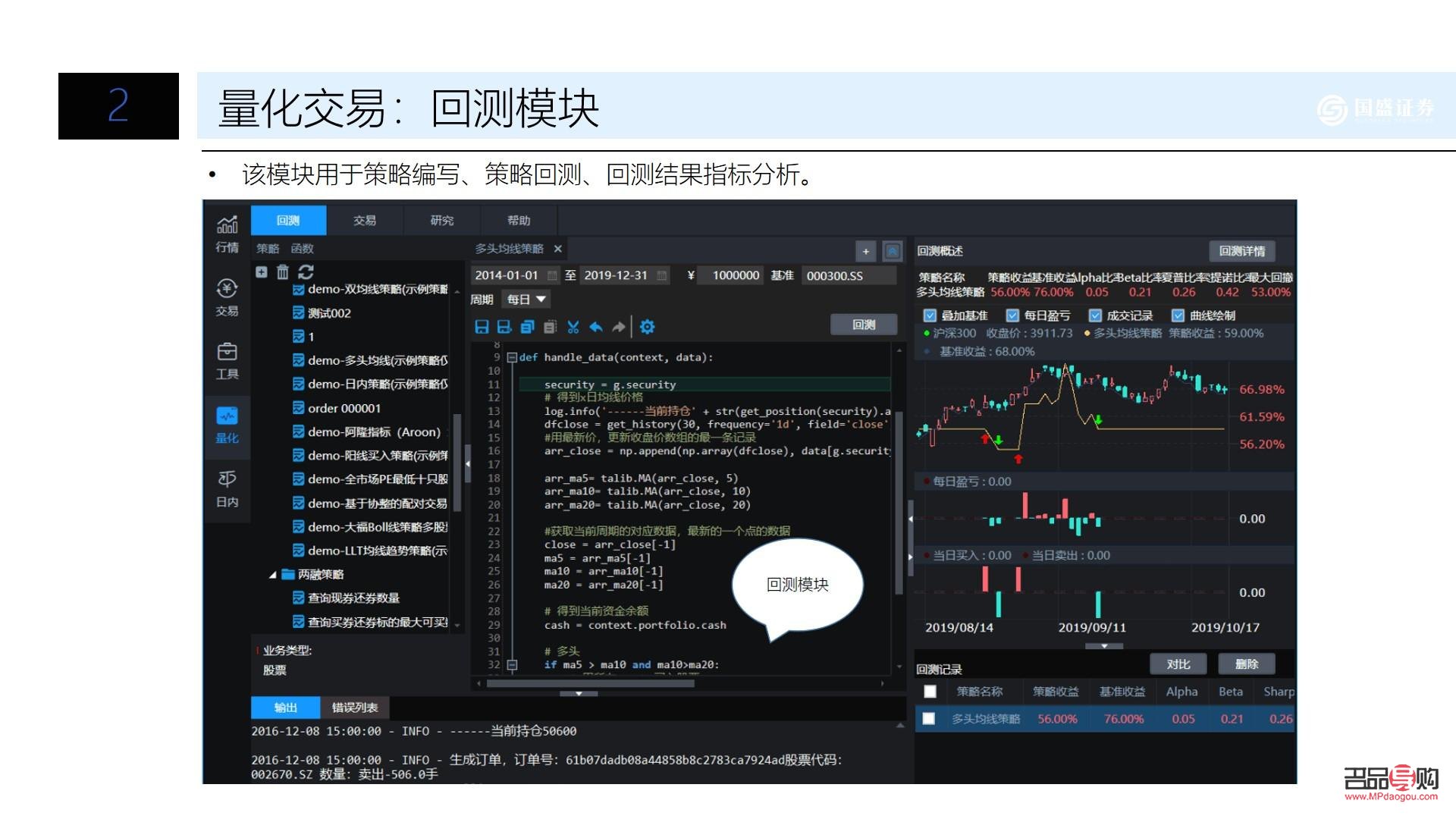Click the undo arrow in the code toolbar
This screenshot has height=819, width=1456.
pyautogui.click(x=596, y=327)
